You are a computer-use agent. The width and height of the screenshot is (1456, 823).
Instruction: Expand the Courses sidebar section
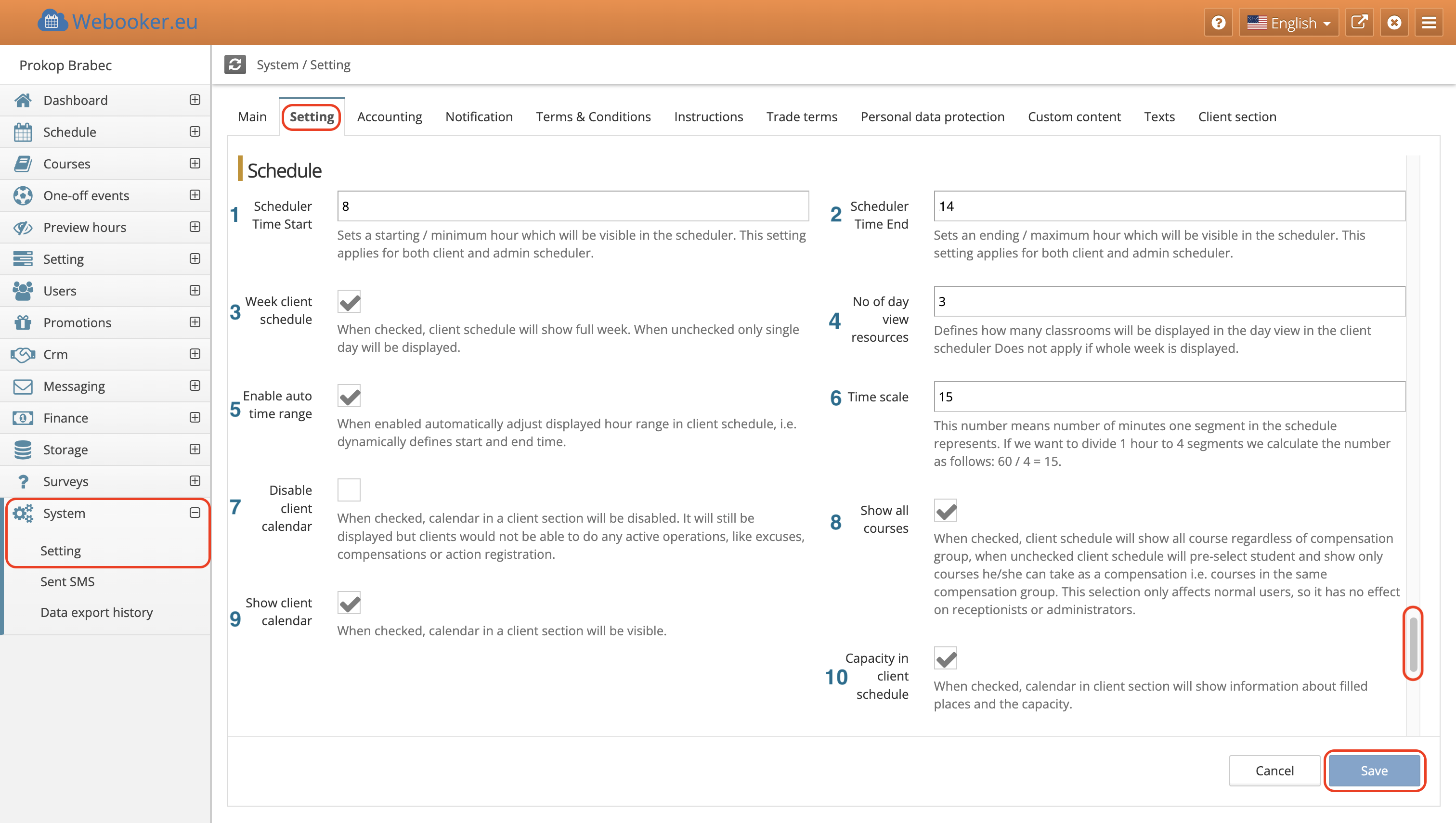pyautogui.click(x=195, y=163)
